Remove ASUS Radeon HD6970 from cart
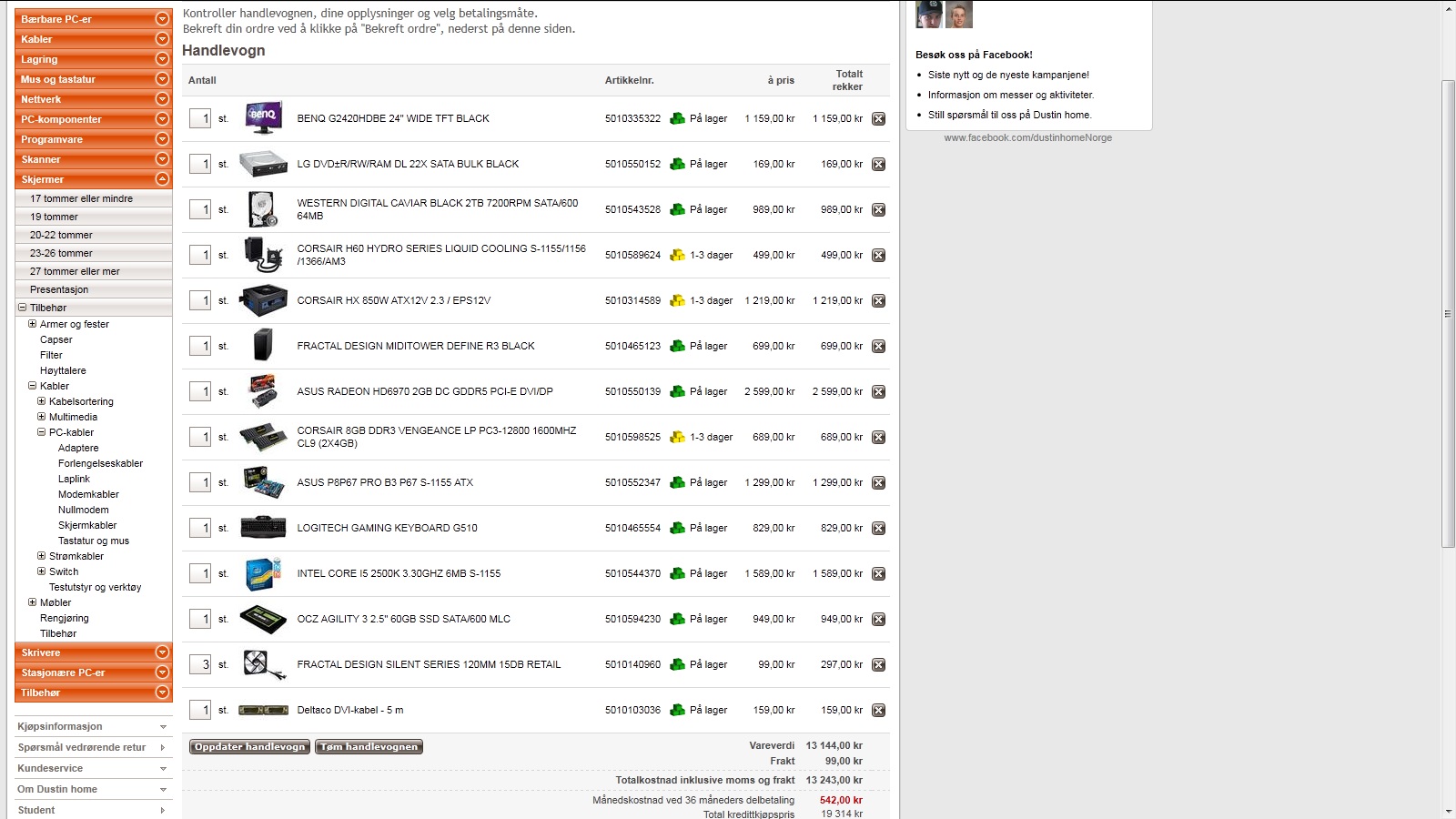The width and height of the screenshot is (1456, 819). [878, 391]
